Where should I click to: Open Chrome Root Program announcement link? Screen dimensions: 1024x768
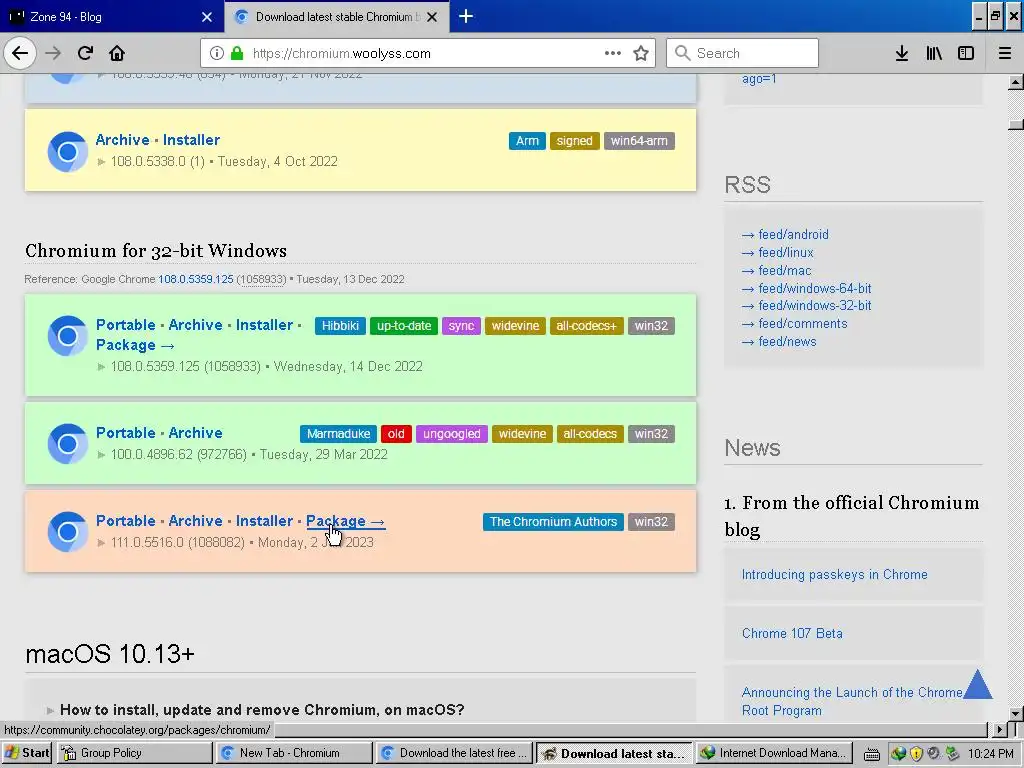point(852,701)
